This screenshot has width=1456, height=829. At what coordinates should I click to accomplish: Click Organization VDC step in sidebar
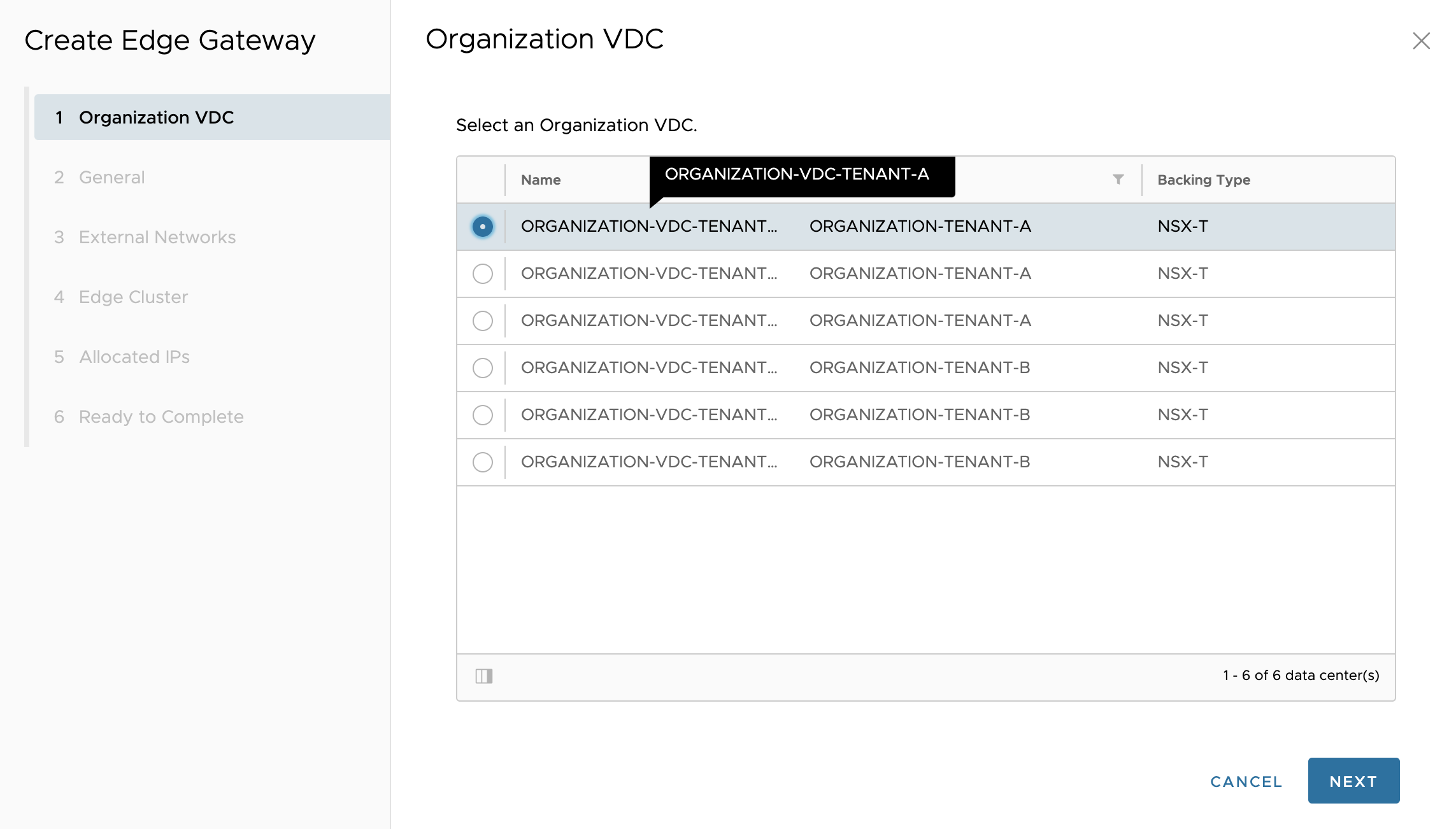coord(156,118)
